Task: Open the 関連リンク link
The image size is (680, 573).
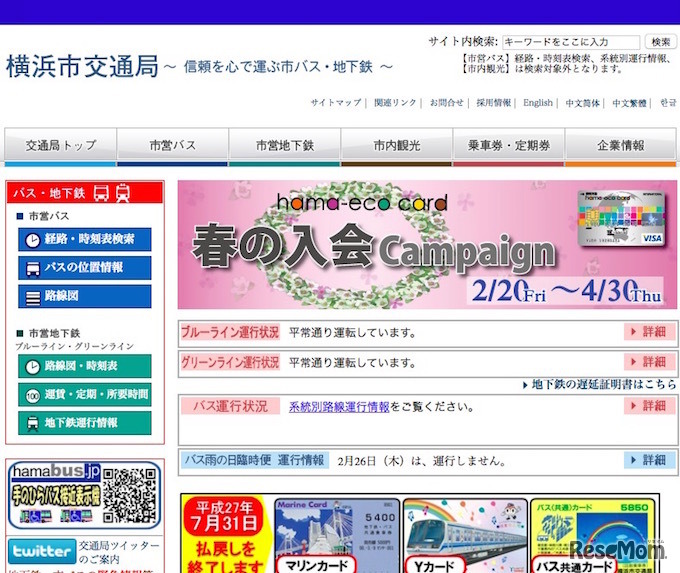Action: pos(395,103)
